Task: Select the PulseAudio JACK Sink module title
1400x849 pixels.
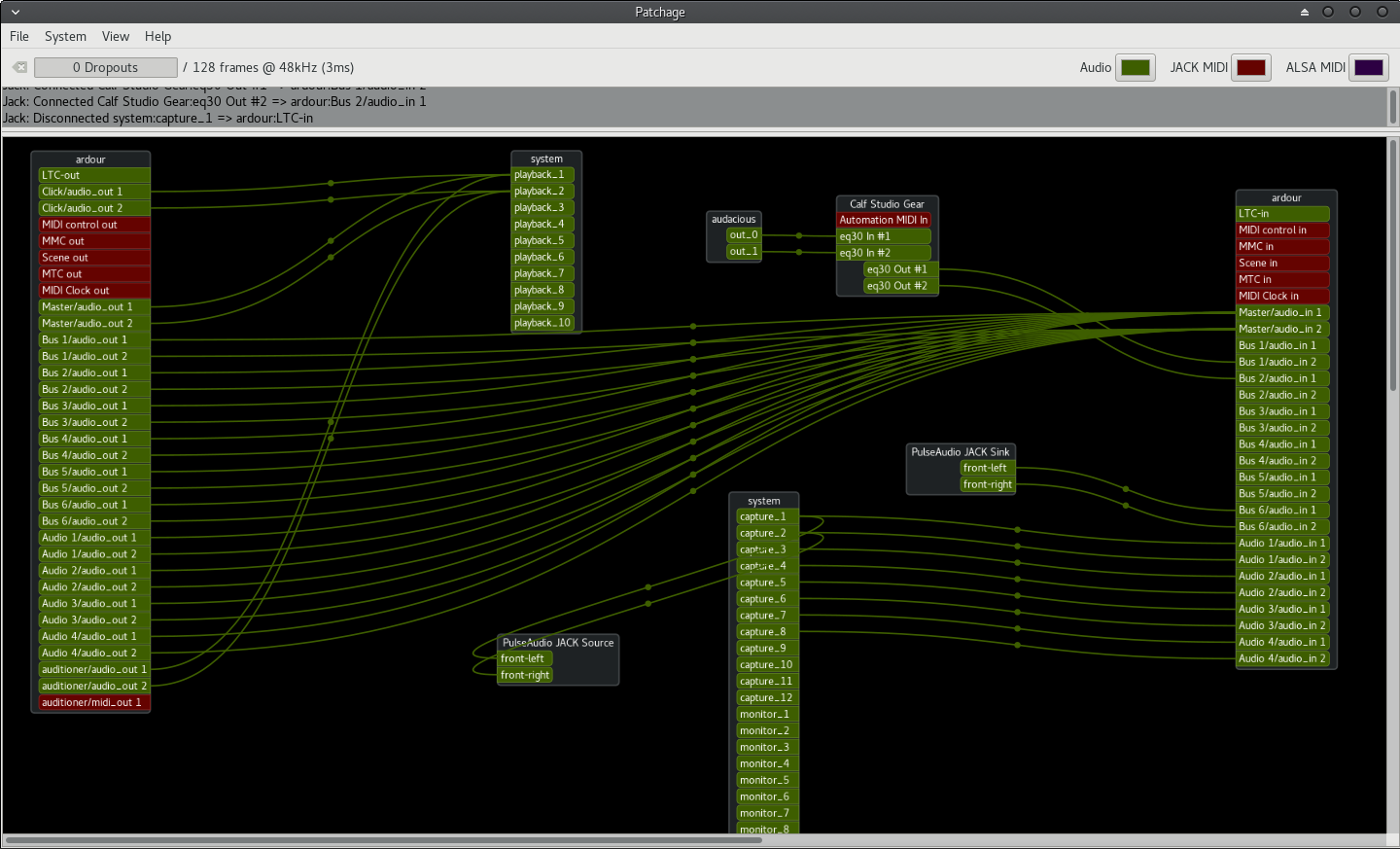Action: point(961,451)
